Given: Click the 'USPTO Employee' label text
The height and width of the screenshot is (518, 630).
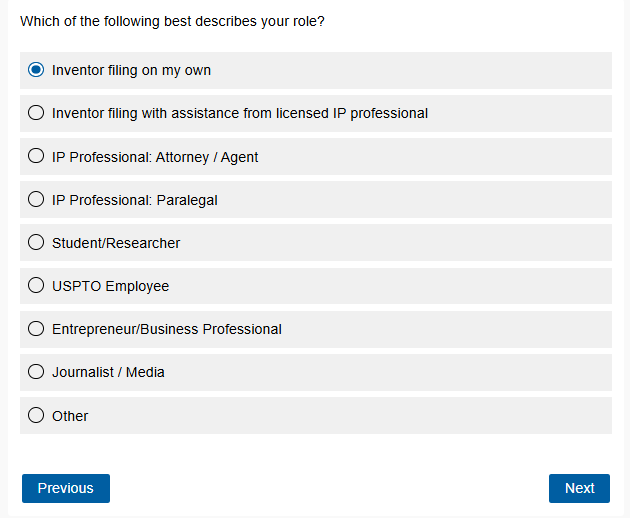Looking at the screenshot, I should click(x=110, y=286).
